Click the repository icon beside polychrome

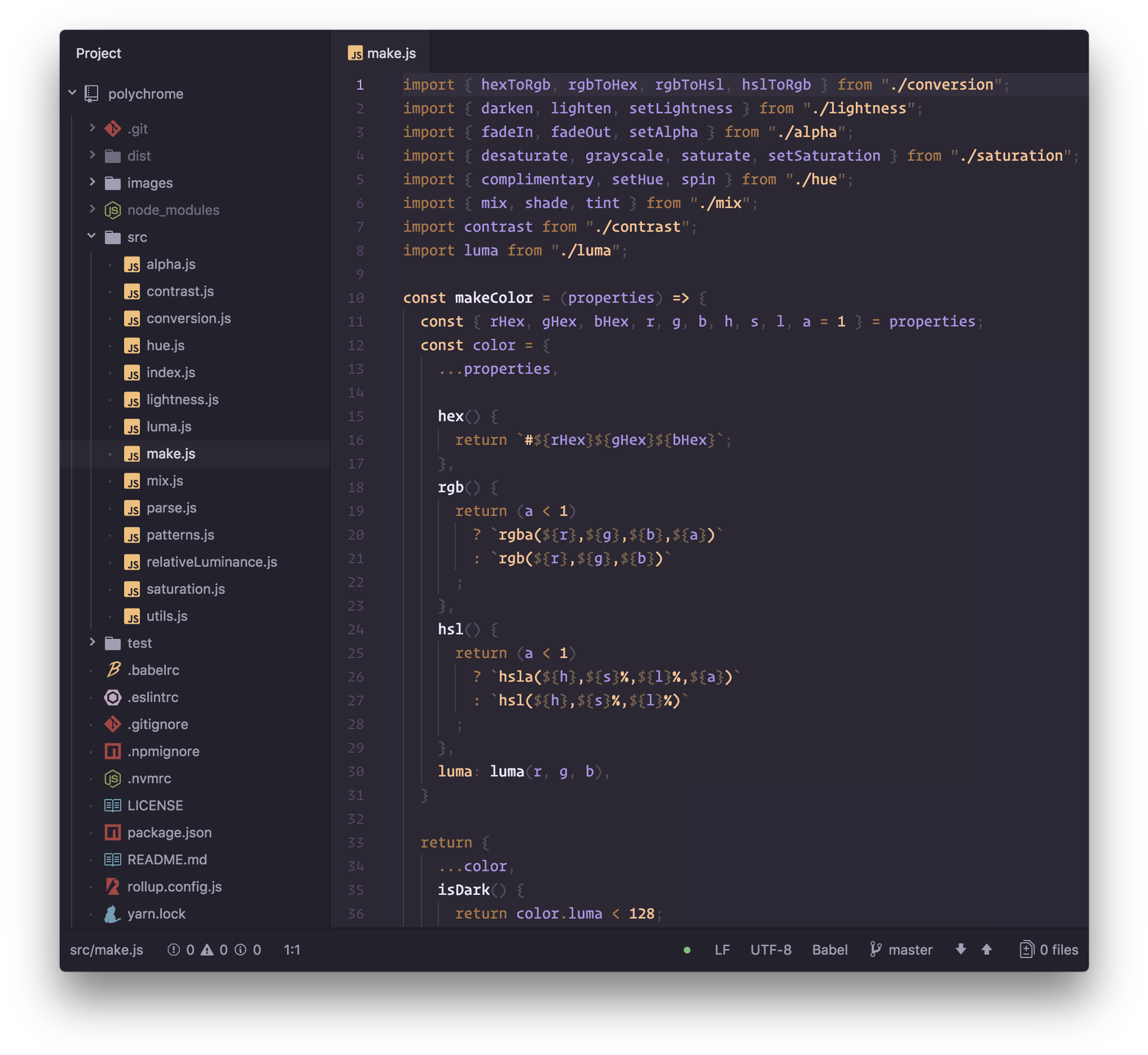[x=91, y=94]
